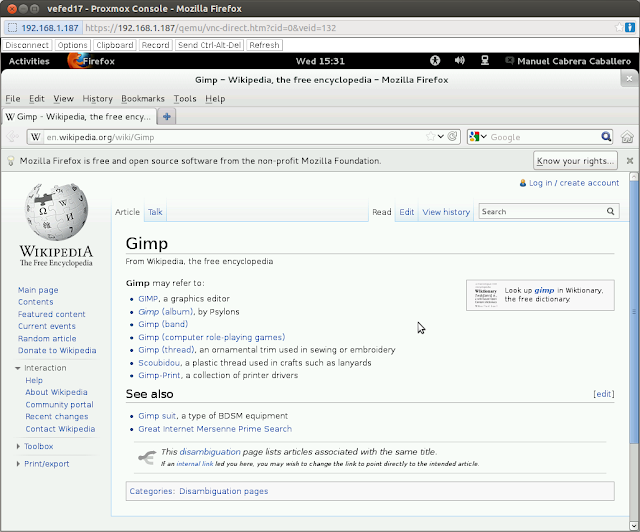Click the clock showing Wed 15:31
Screen dimensions: 640x532
click(x=320, y=61)
